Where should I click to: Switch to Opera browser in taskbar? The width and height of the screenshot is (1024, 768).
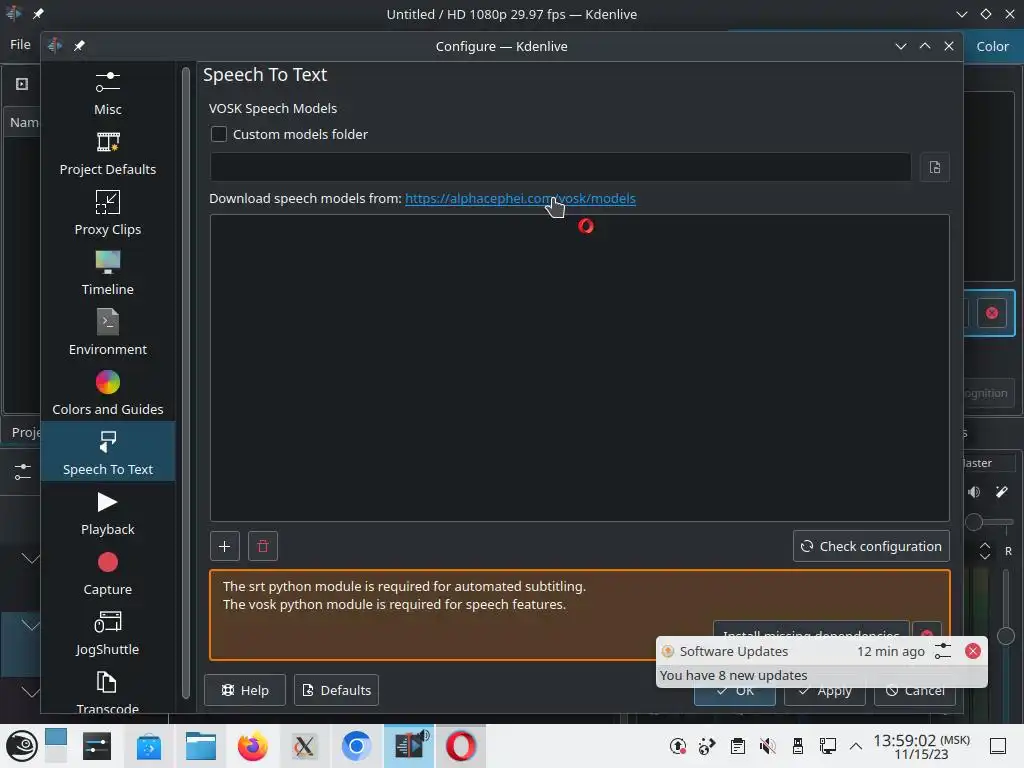[460, 746]
